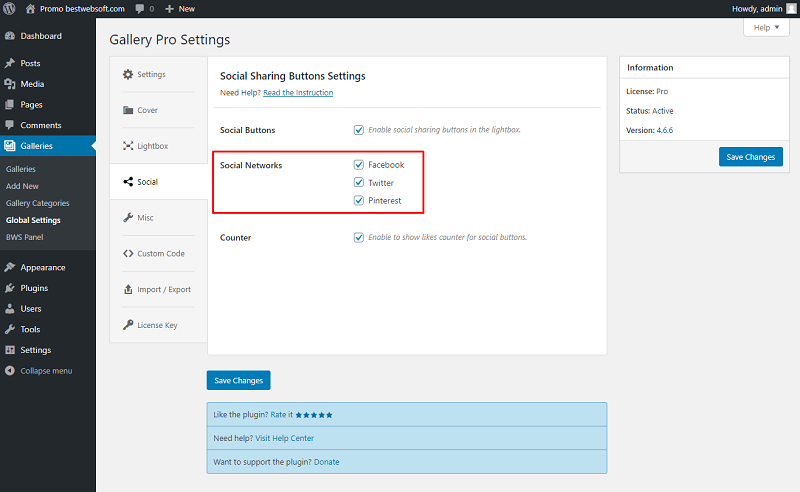Uncheck the Facebook checkbox
Image resolution: width=800 pixels, height=492 pixels.
coord(359,164)
